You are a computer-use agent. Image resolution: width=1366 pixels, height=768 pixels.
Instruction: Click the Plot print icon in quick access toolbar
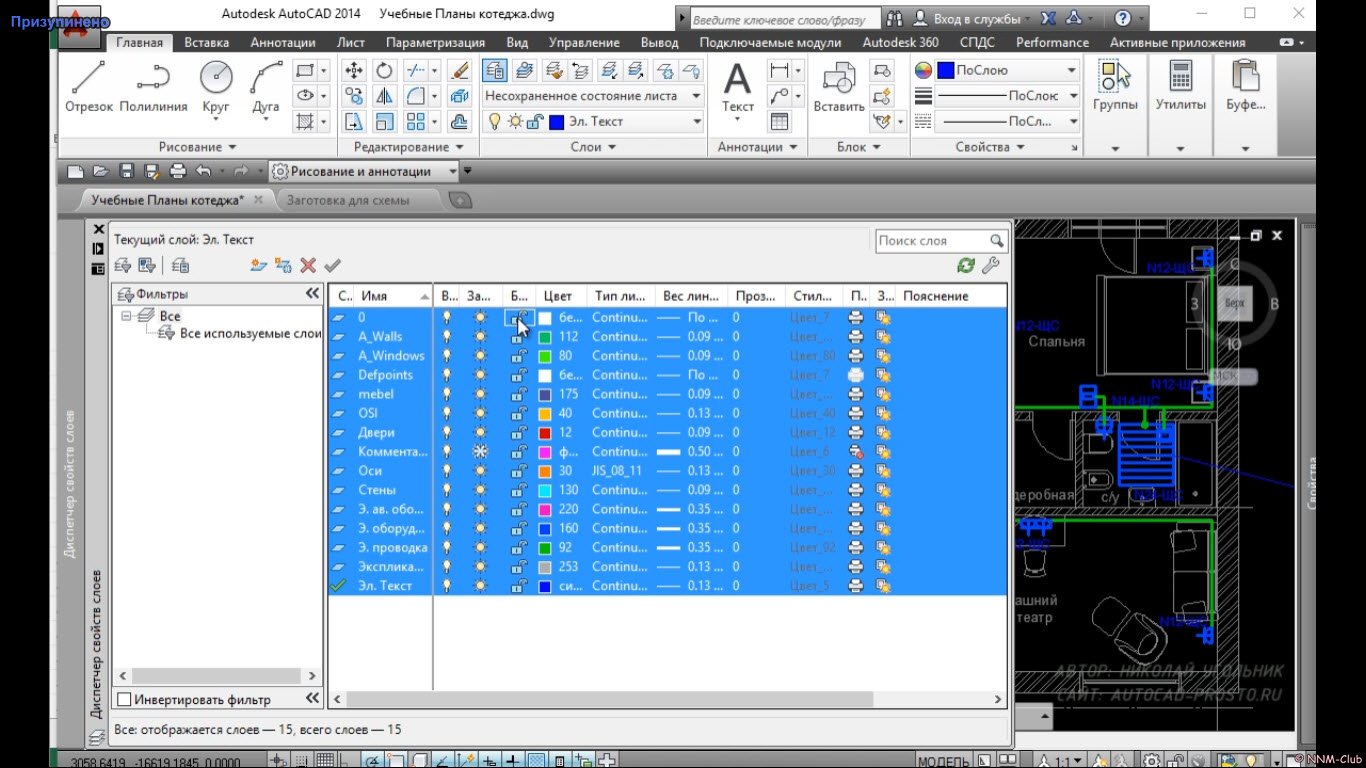178,171
